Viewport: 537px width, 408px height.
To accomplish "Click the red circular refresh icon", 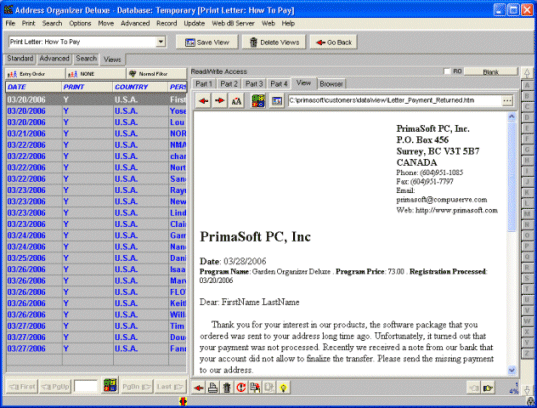I will pos(241,388).
